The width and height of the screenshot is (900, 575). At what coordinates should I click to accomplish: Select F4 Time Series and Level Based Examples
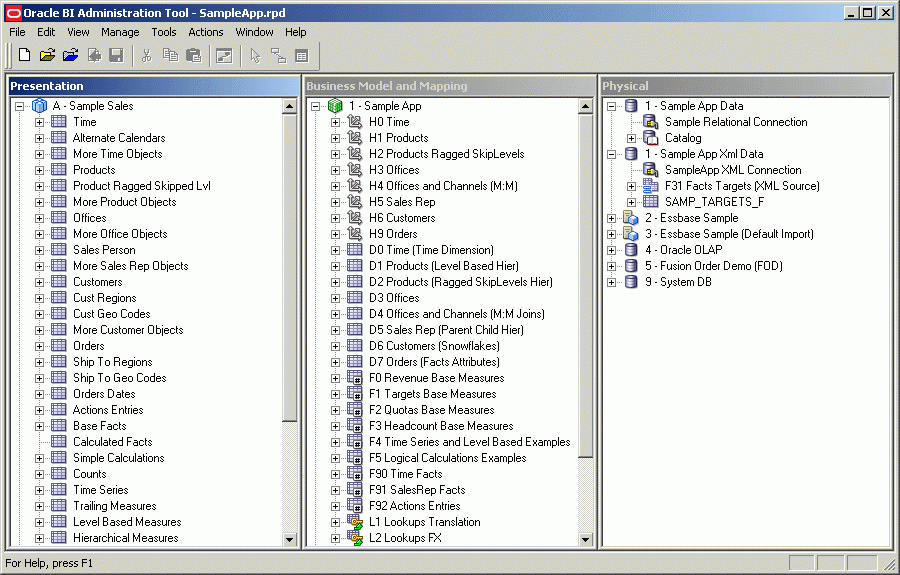pyautogui.click(x=470, y=442)
